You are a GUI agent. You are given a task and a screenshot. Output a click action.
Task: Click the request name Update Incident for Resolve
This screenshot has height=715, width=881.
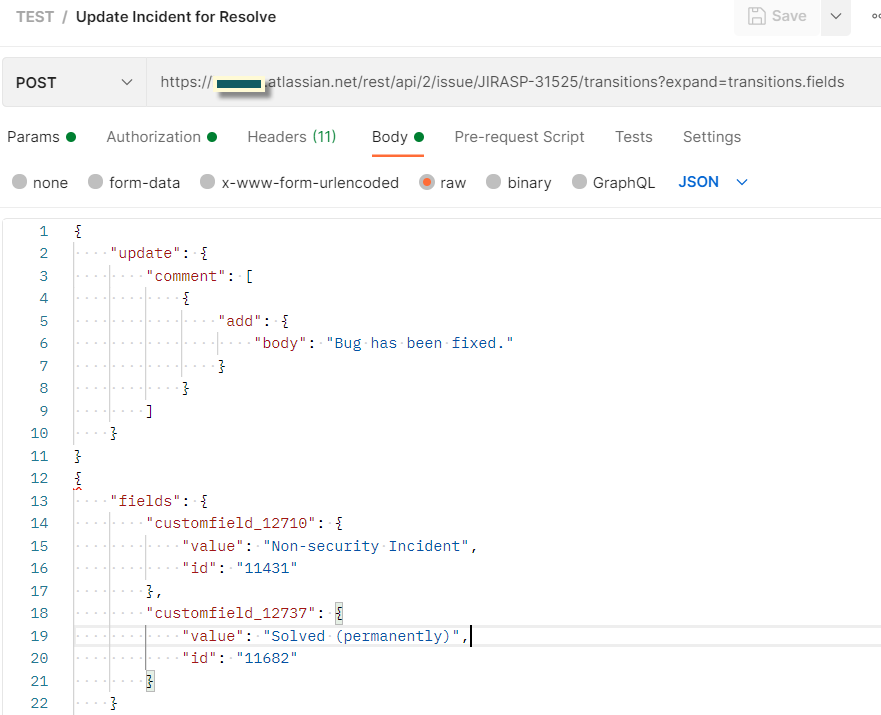click(x=175, y=16)
